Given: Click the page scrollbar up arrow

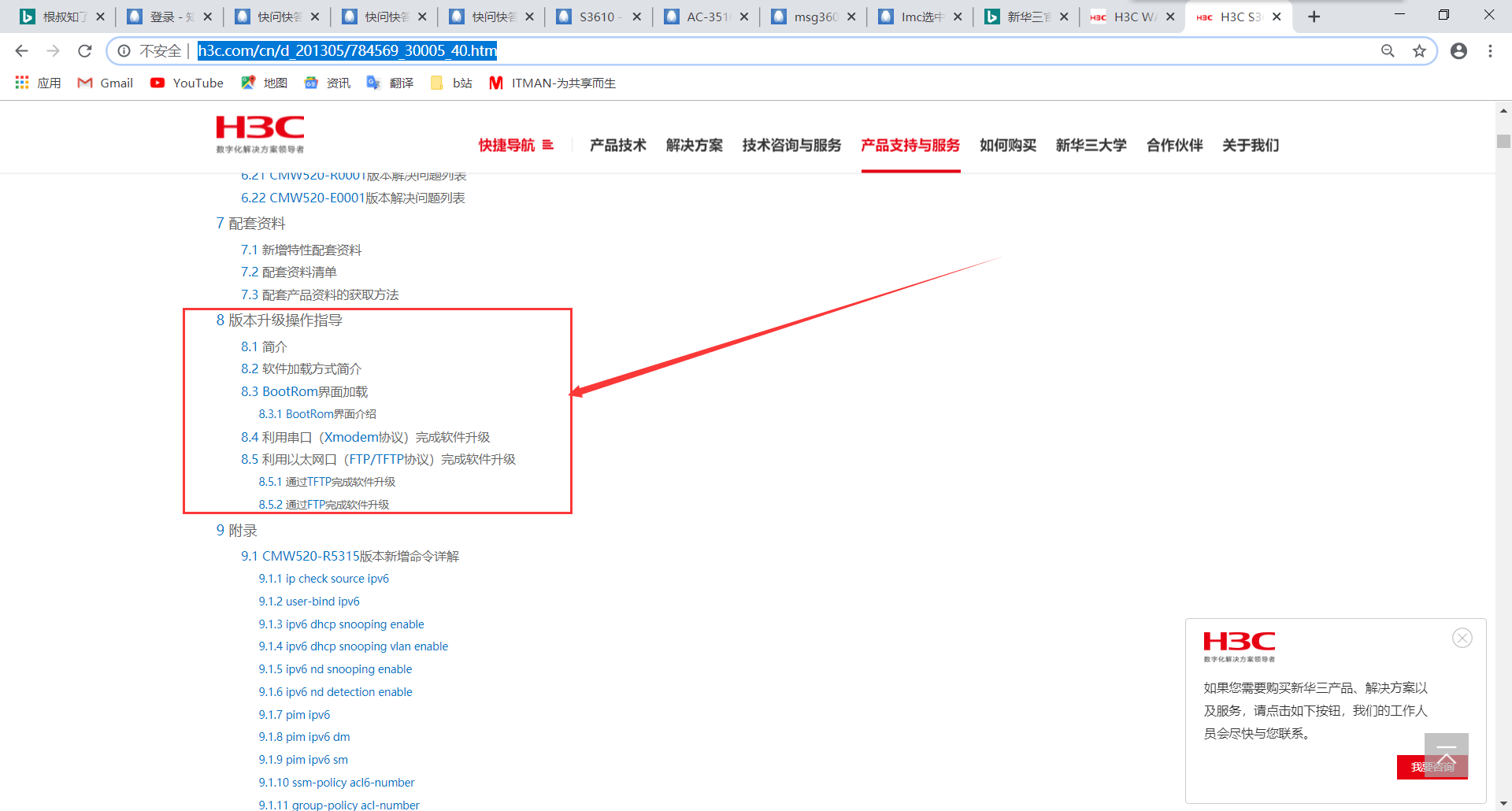Looking at the screenshot, I should tap(1503, 110).
